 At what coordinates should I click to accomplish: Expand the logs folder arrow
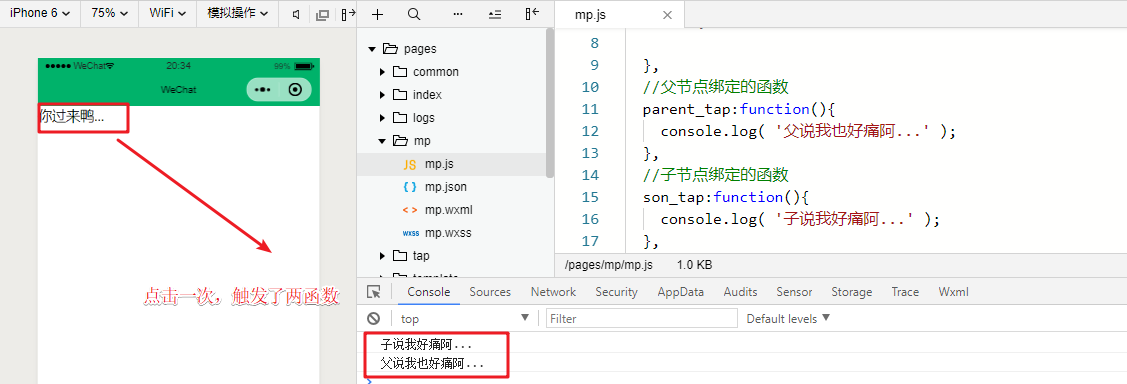pos(383,118)
